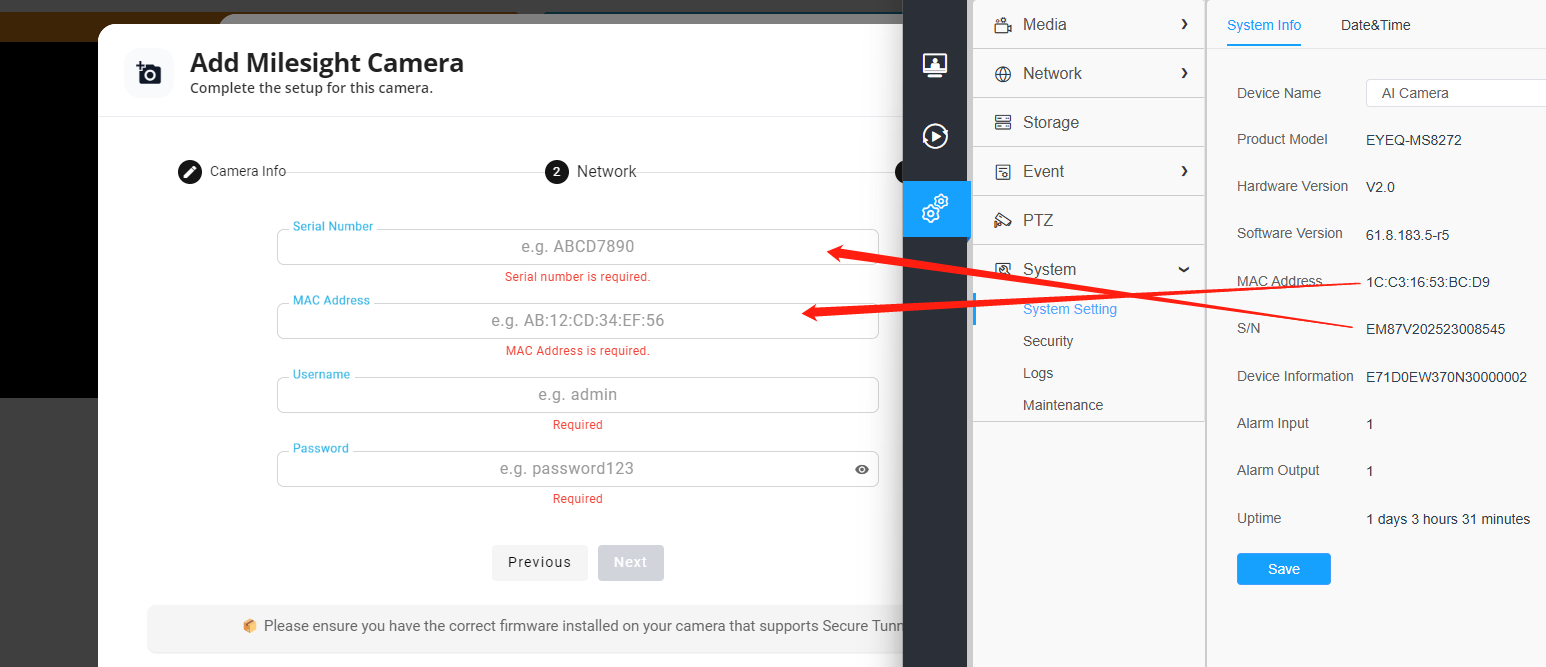Select the MAC address value 1C:C3:16:53:BC:D9
The image size is (1546, 667).
[x=1428, y=282]
